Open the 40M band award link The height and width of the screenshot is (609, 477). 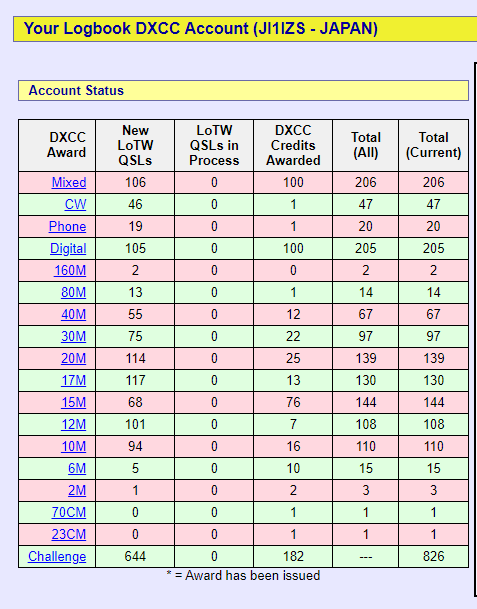[x=73, y=314]
